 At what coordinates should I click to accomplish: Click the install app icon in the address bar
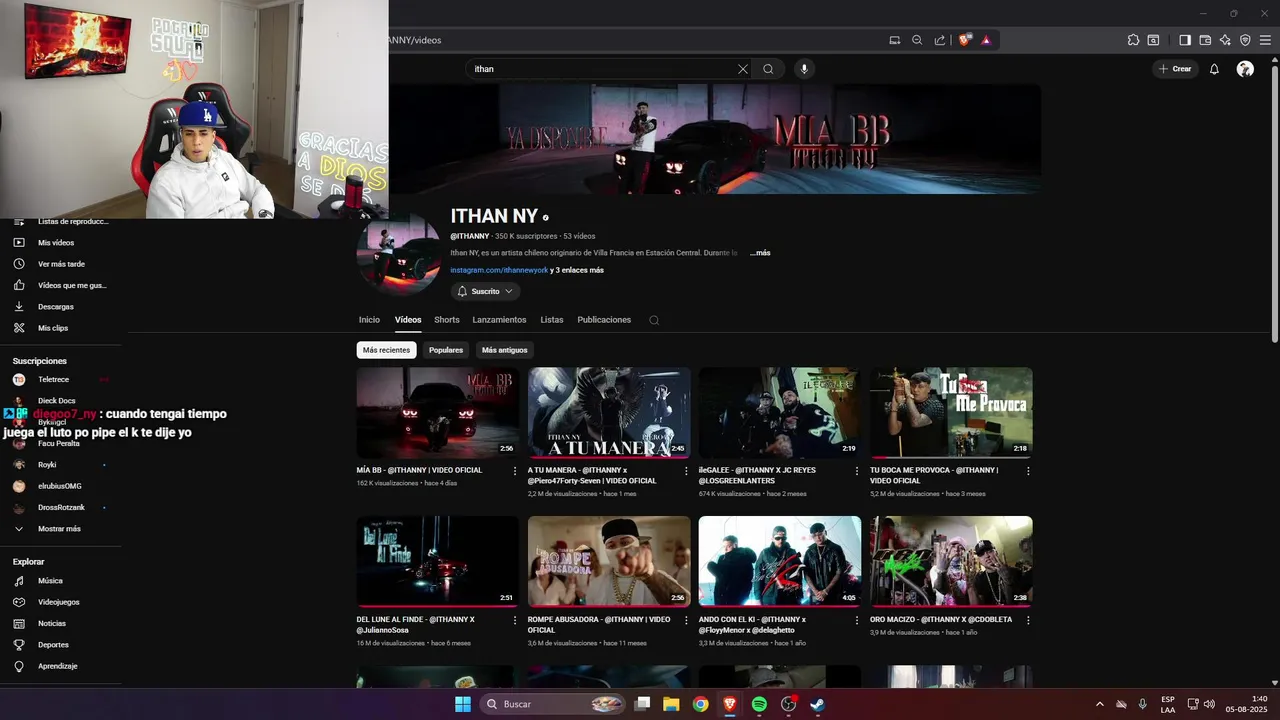895,40
